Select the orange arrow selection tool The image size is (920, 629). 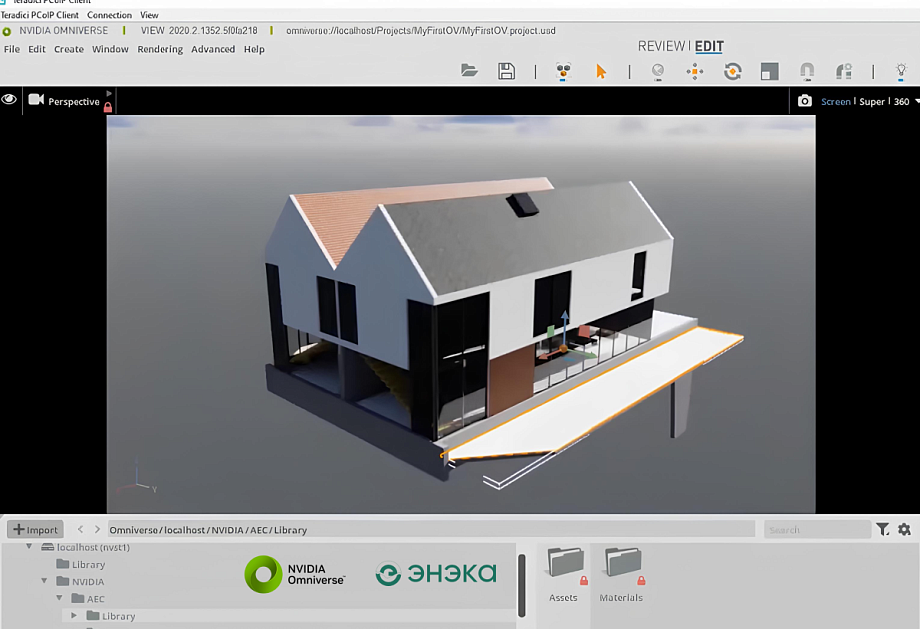coord(601,71)
